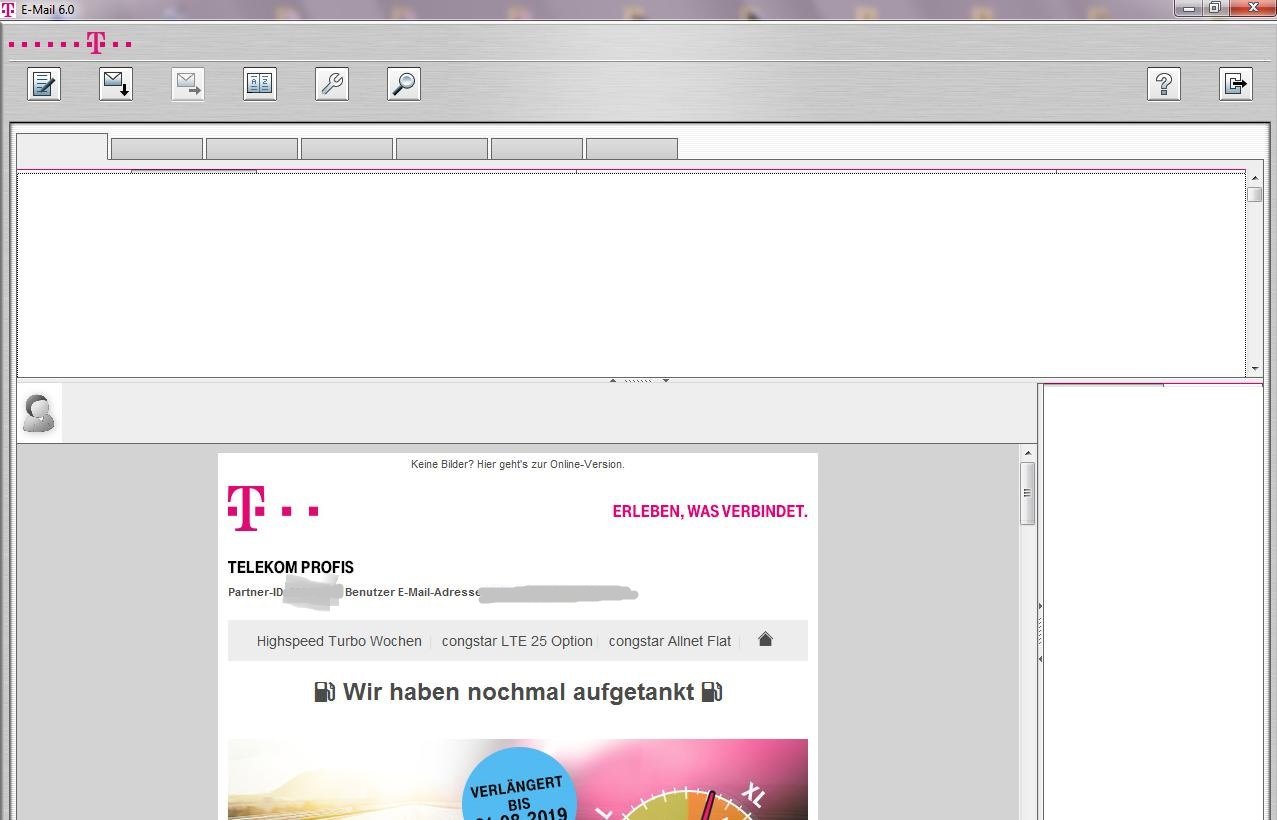This screenshot has width=1277, height=820.
Task: Maximize the E-Mail 6.0 window
Action: [x=1215, y=8]
